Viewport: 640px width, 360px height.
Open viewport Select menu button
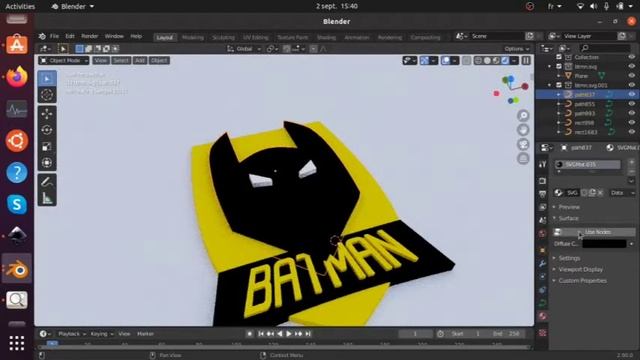[121, 60]
